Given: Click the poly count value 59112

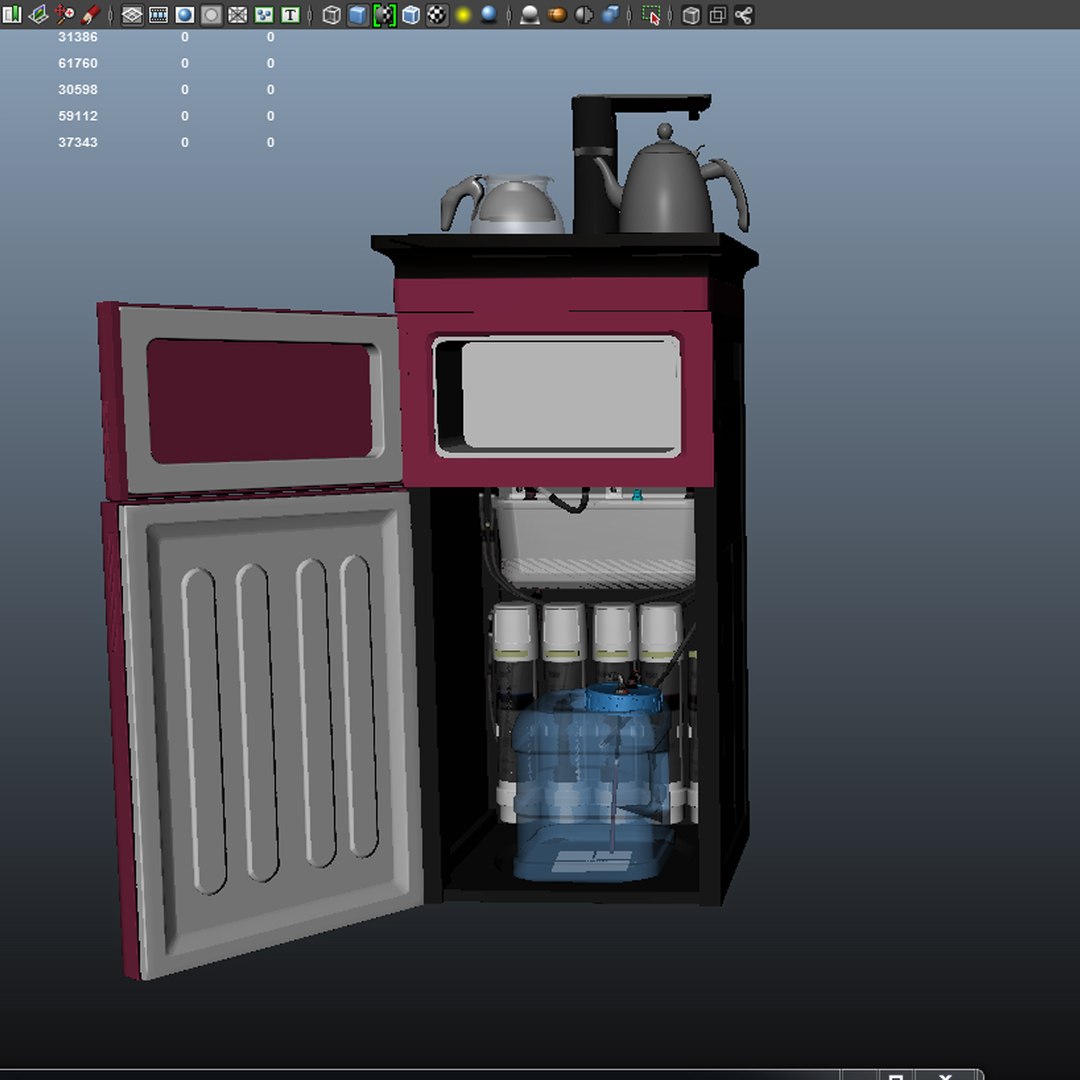Looking at the screenshot, I should [x=78, y=116].
